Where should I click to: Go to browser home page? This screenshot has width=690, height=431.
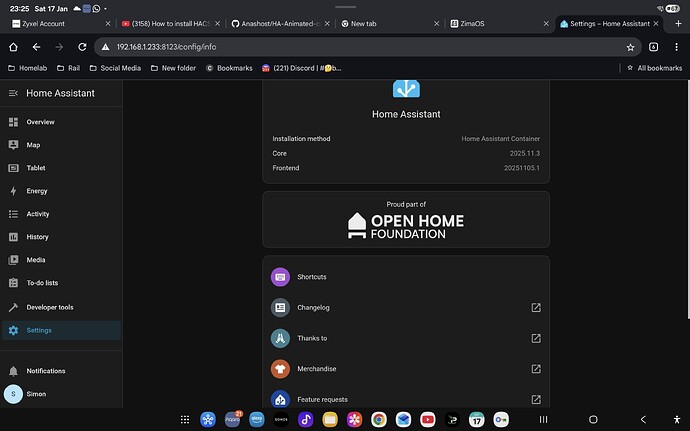(x=13, y=47)
